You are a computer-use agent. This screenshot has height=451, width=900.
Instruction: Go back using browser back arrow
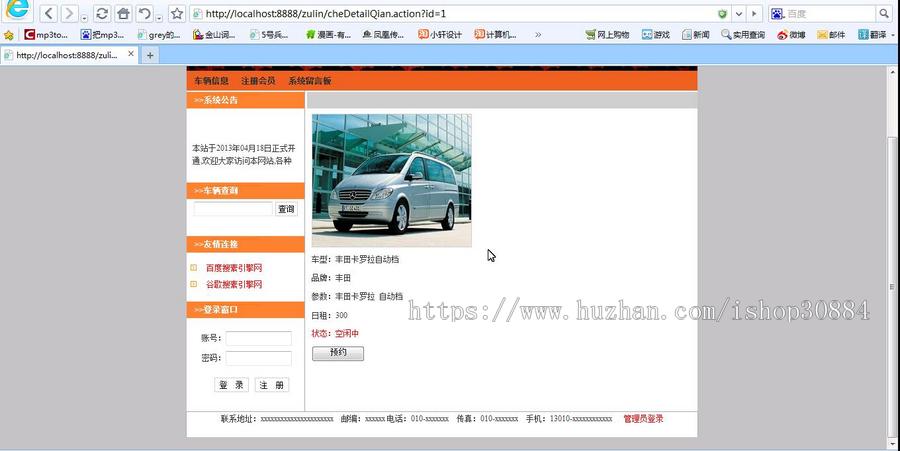[x=49, y=13]
